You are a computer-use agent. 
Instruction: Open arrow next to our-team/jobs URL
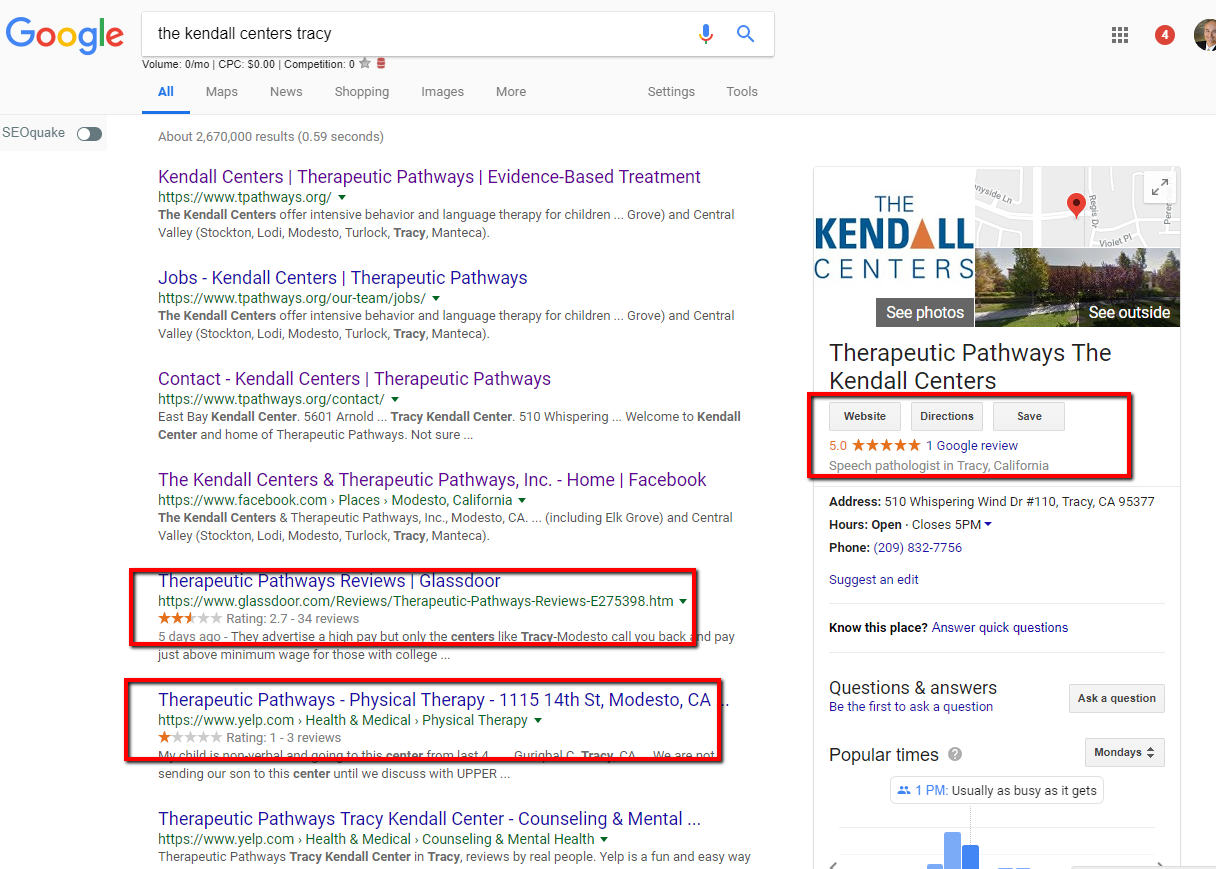[436, 298]
